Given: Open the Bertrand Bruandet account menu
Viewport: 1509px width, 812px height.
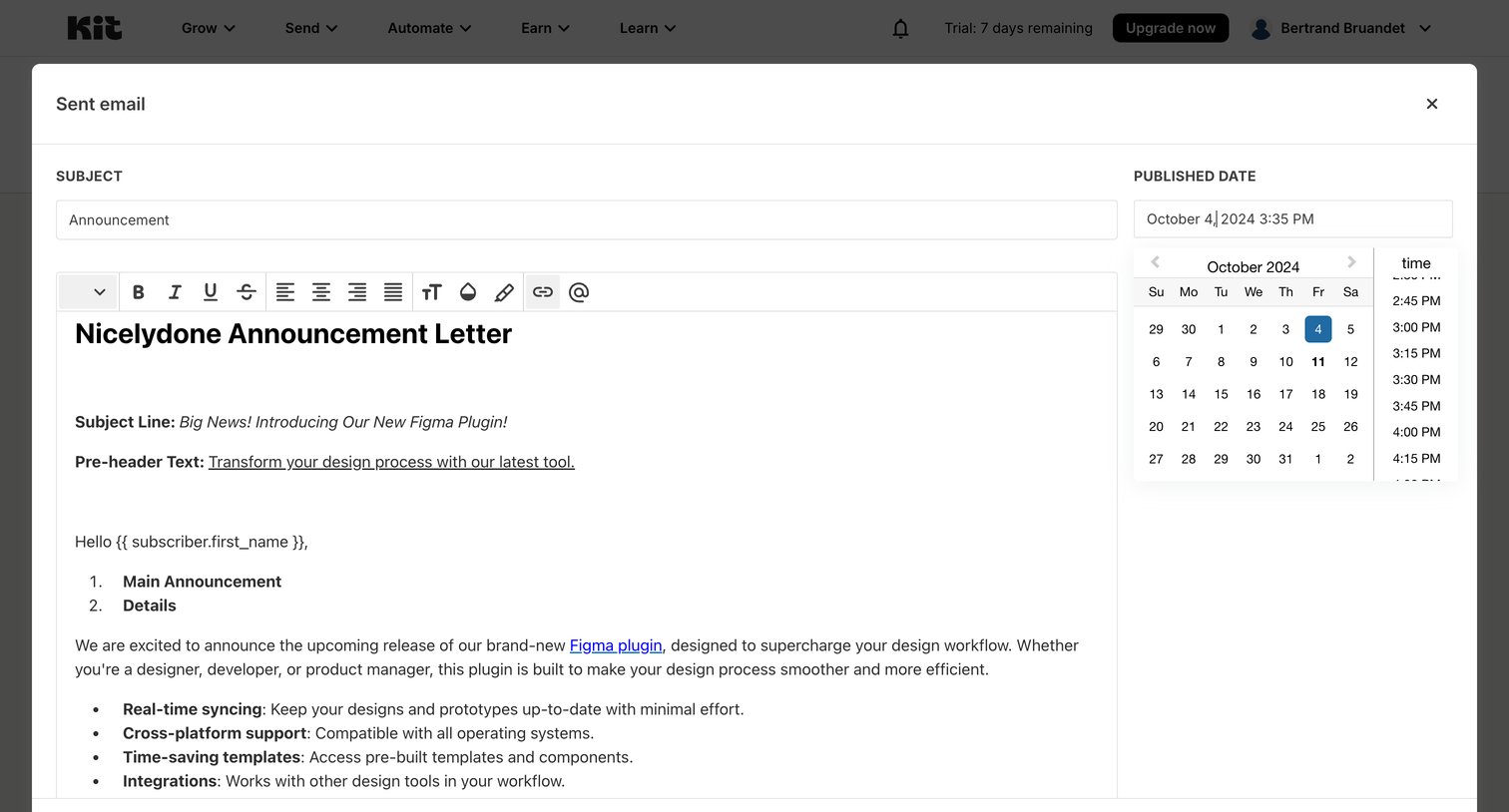Looking at the screenshot, I should (1341, 28).
